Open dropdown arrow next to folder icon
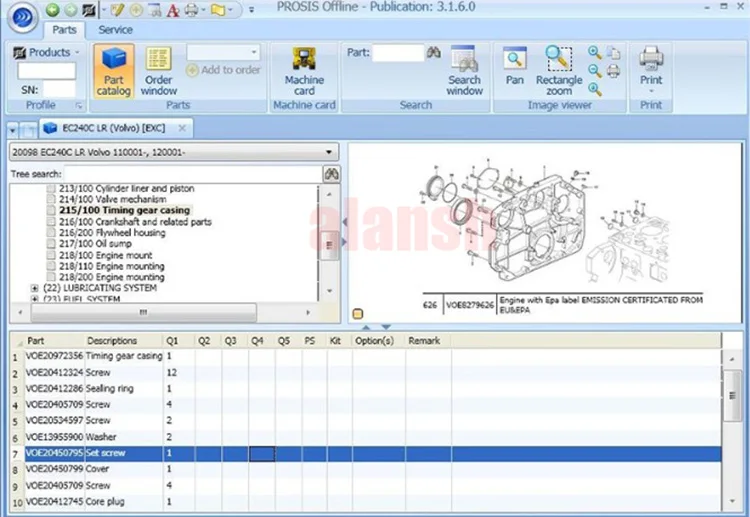This screenshot has height=517, width=750. pyautogui.click(x=231, y=10)
